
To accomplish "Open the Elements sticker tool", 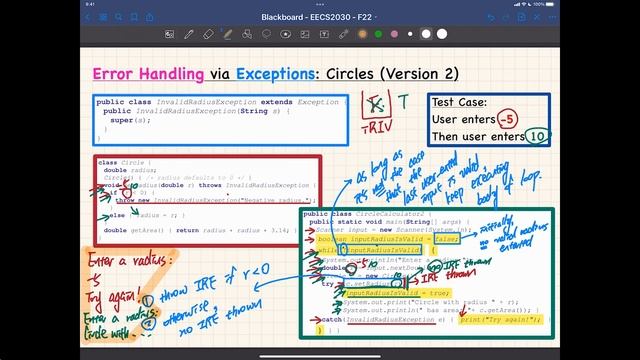I will click(285, 34).
